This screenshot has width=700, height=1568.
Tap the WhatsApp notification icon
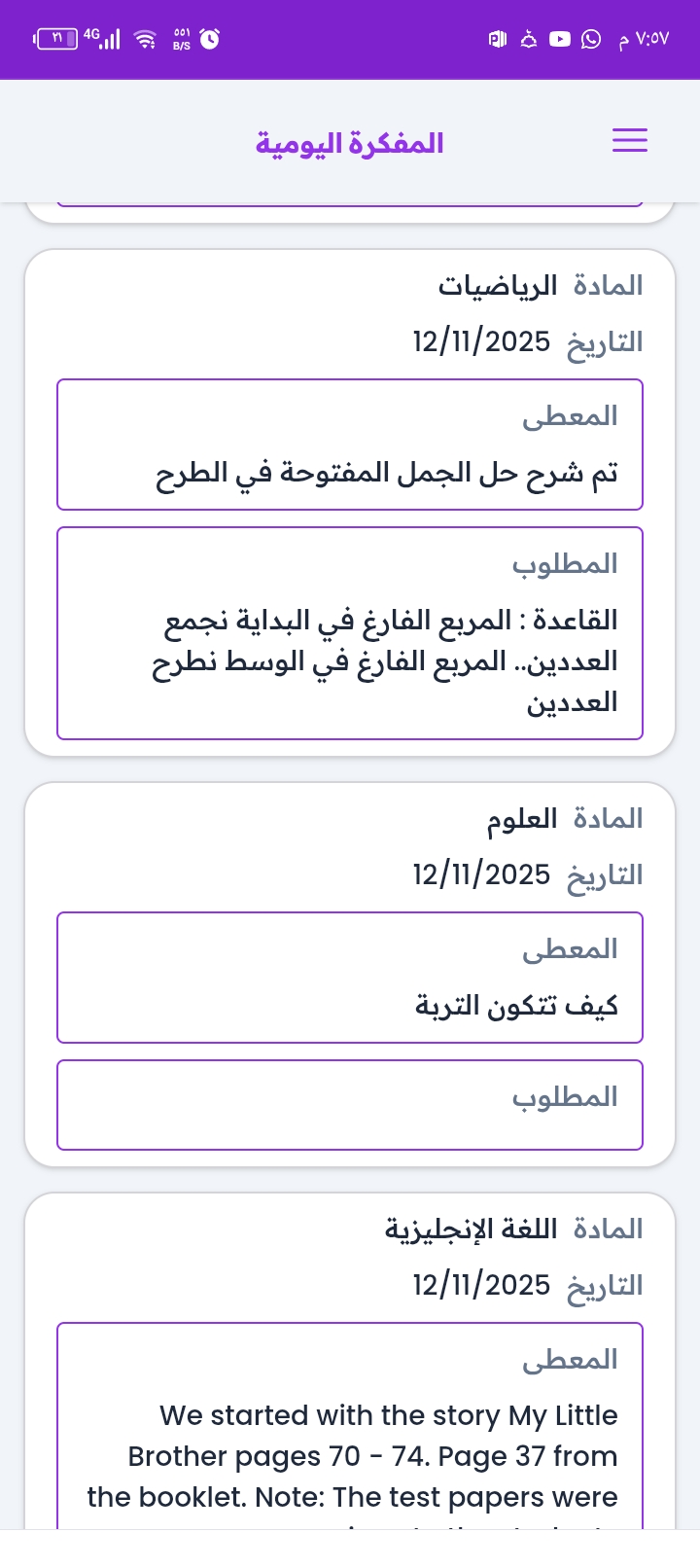pos(591,39)
